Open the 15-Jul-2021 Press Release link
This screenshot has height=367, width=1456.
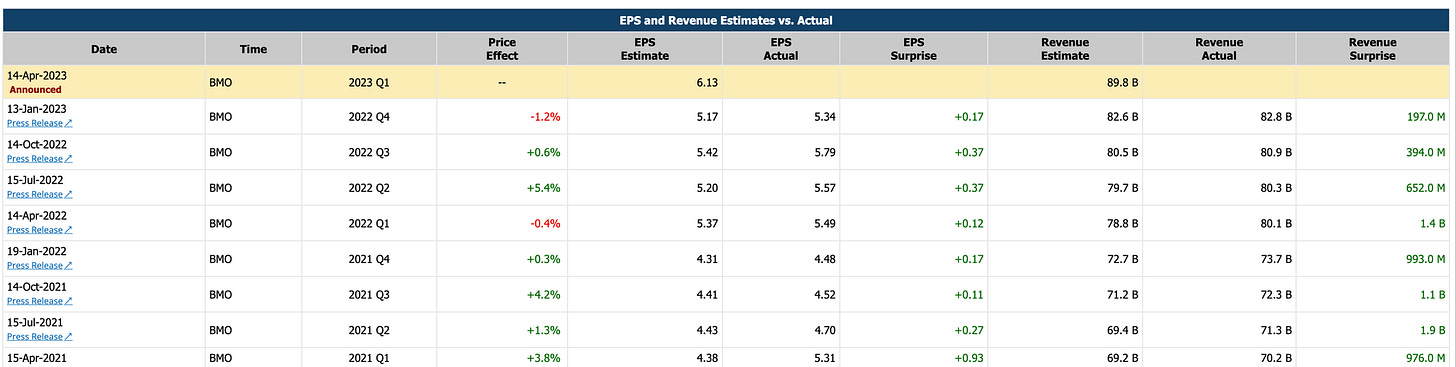pos(39,337)
